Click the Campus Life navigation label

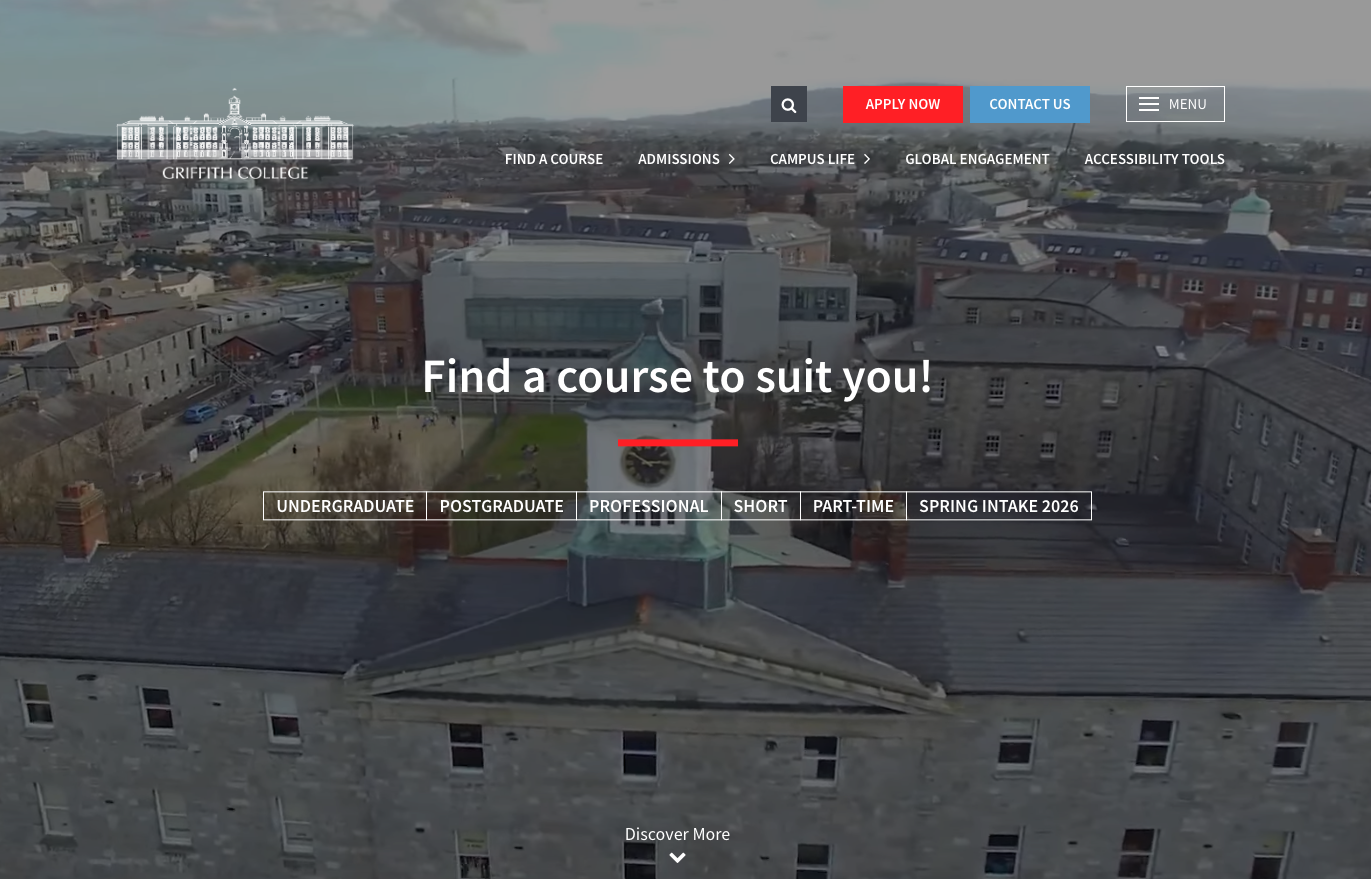812,159
